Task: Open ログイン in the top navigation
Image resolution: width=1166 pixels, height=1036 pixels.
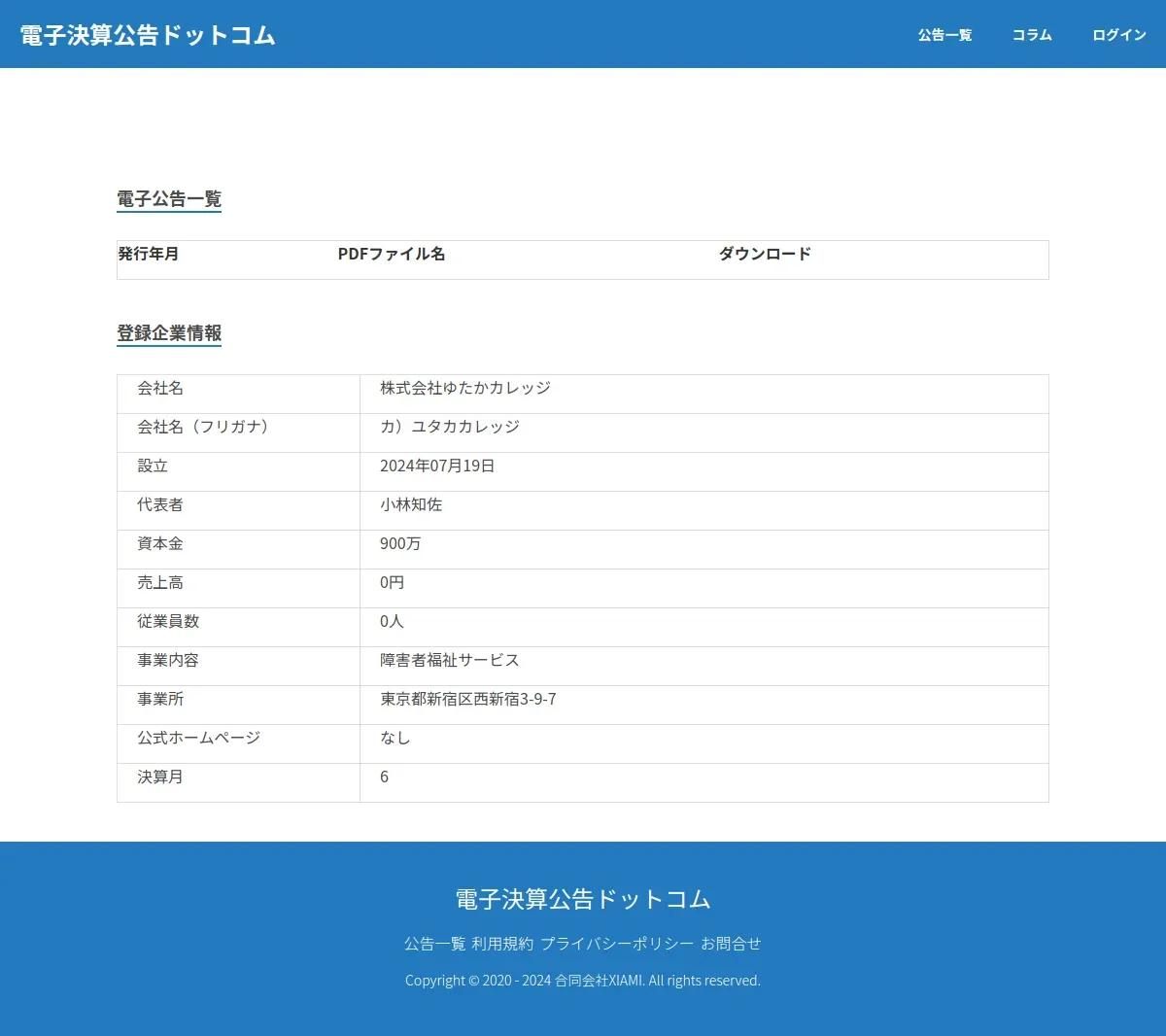Action: tap(1119, 35)
